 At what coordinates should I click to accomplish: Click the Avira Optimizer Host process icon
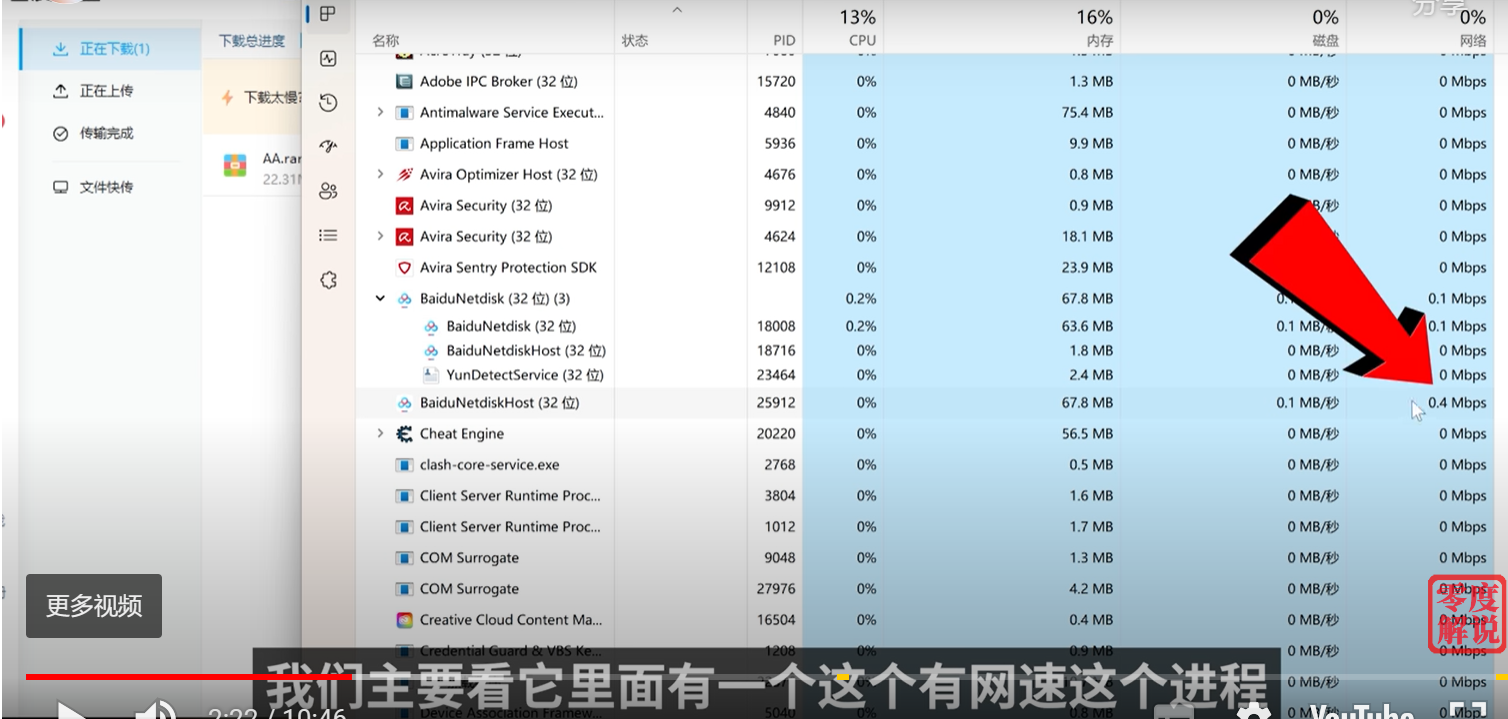point(404,175)
